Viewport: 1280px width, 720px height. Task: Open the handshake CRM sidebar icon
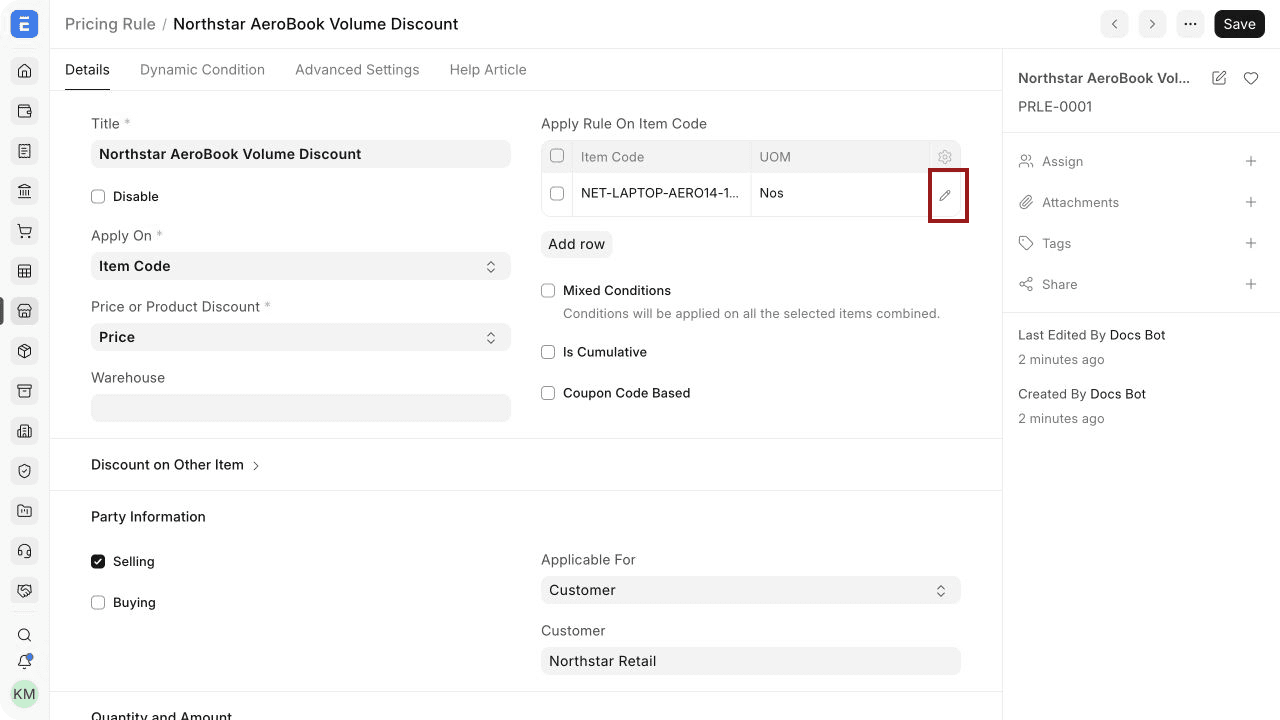tap(25, 591)
